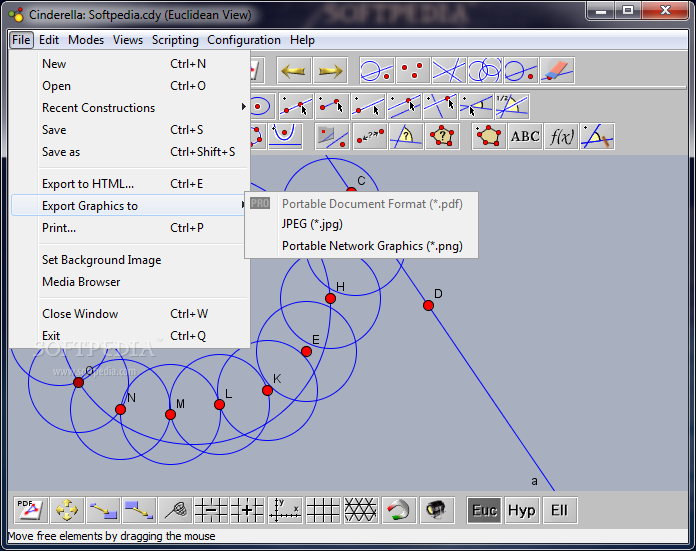The height and width of the screenshot is (551, 696).
Task: Toggle the triangular grid display
Action: (x=361, y=510)
